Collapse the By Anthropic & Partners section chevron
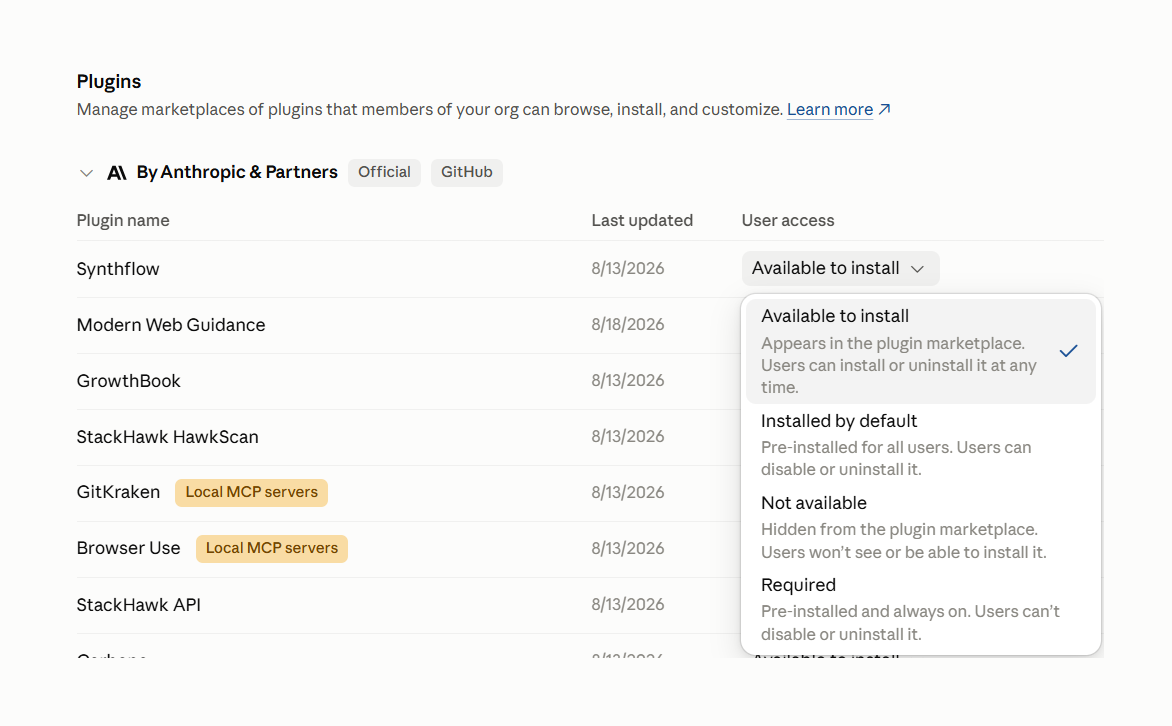The width and height of the screenshot is (1172, 726). 86,173
